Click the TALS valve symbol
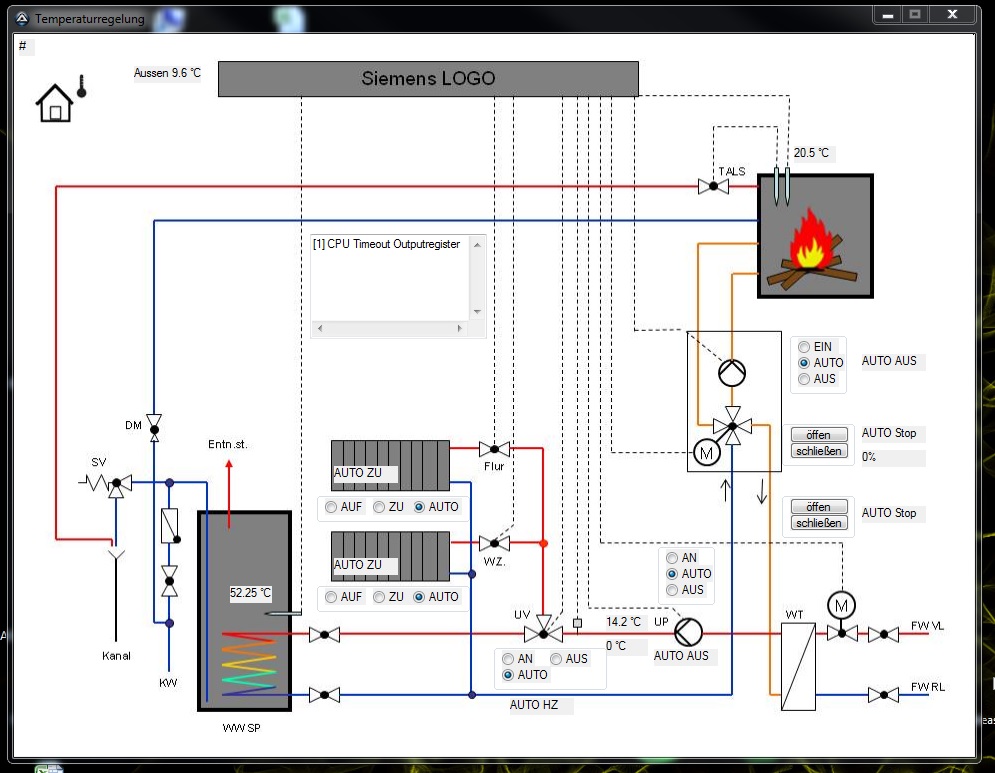995x773 pixels. click(x=713, y=186)
